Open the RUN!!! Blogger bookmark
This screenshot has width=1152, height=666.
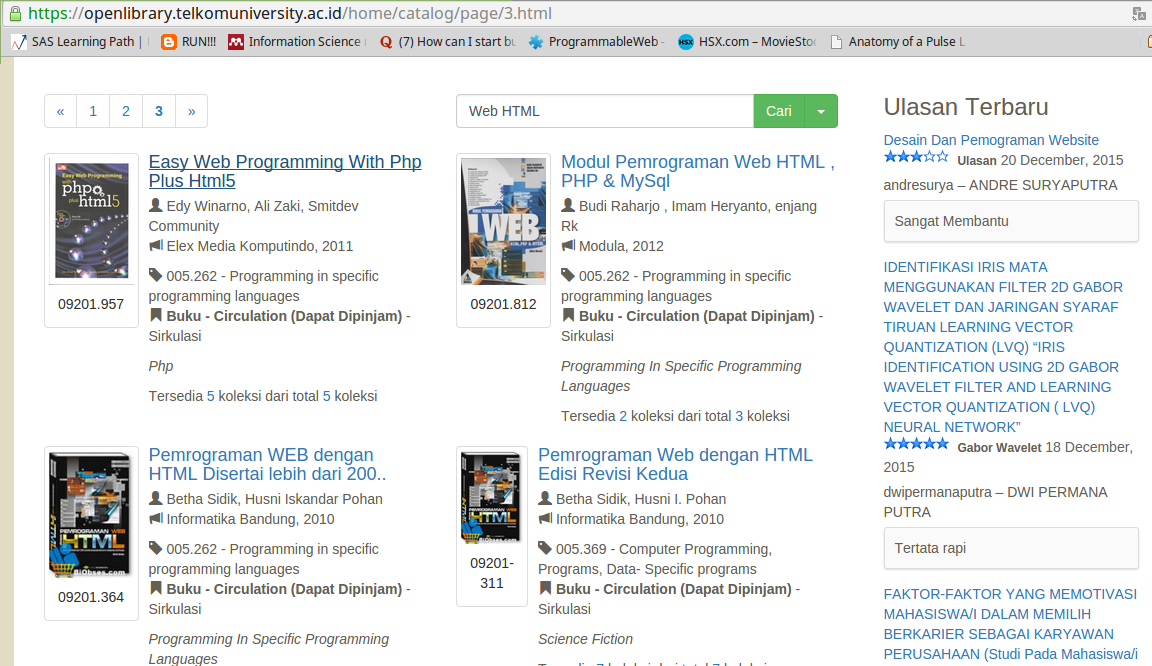click(x=189, y=42)
